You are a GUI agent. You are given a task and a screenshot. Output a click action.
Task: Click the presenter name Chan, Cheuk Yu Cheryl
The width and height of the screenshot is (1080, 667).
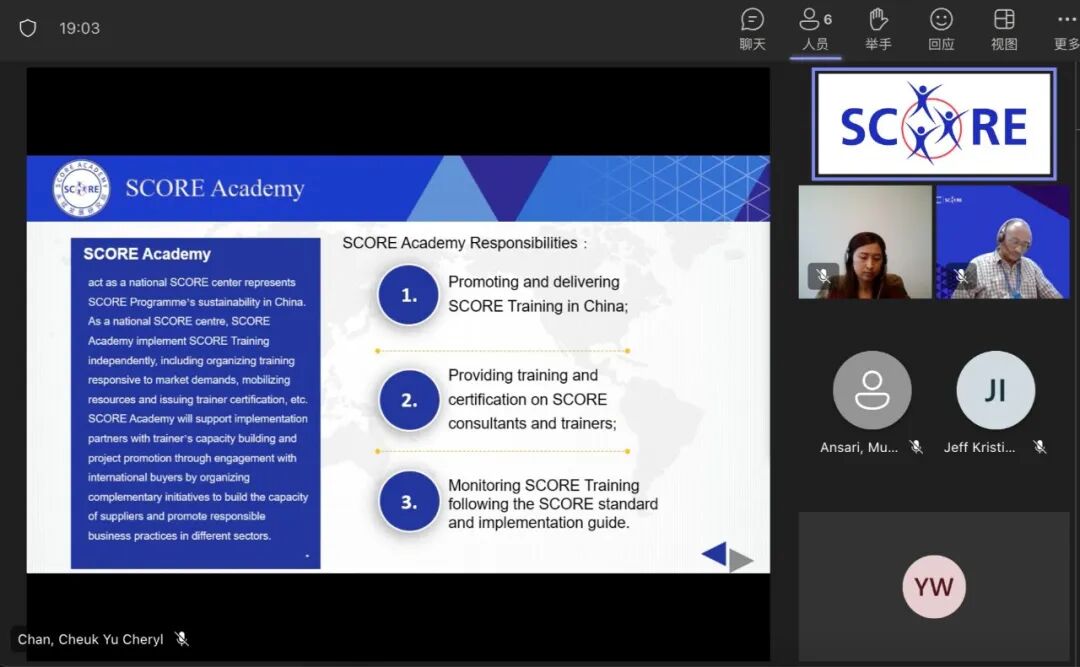pos(90,639)
